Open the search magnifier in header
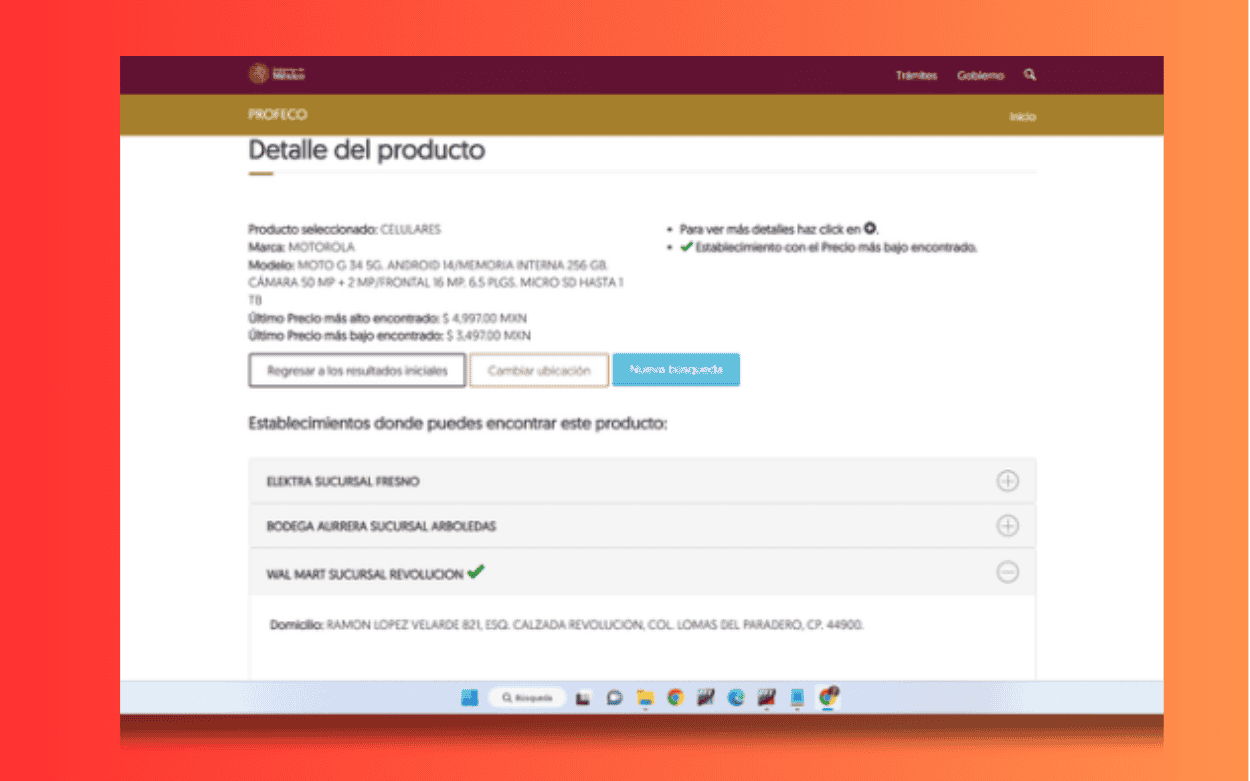 pos(1030,75)
